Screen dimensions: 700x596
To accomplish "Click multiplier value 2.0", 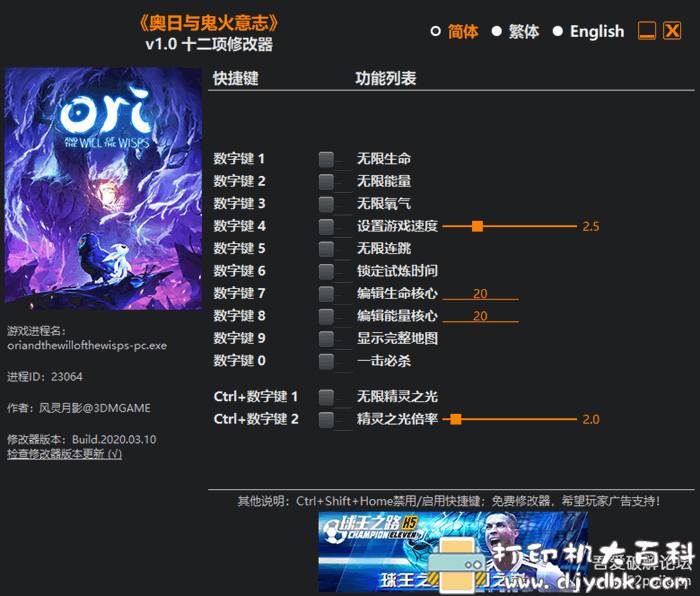I will tap(591, 420).
